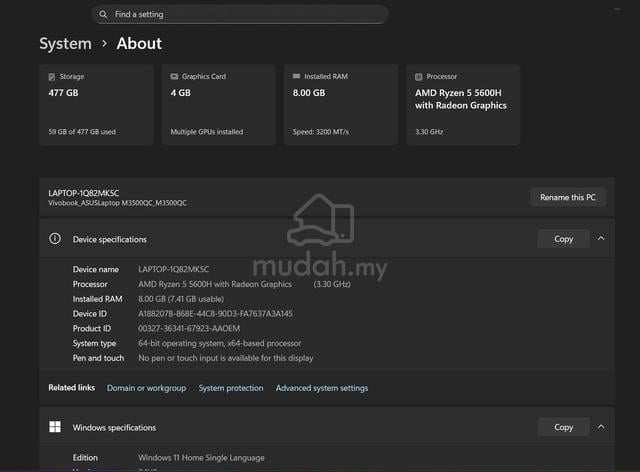The height and width of the screenshot is (472, 640).
Task: Focus the Find a setting search box
Action: point(240,14)
